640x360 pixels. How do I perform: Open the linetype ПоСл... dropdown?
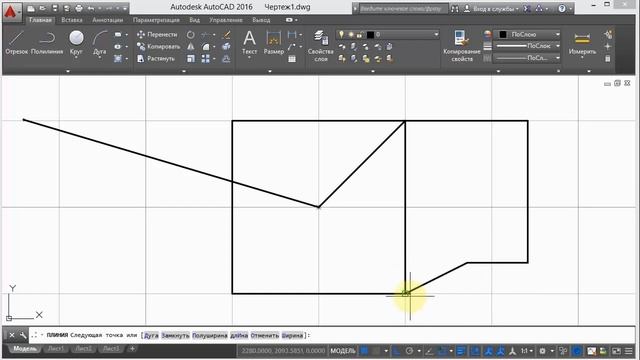[x=558, y=58]
